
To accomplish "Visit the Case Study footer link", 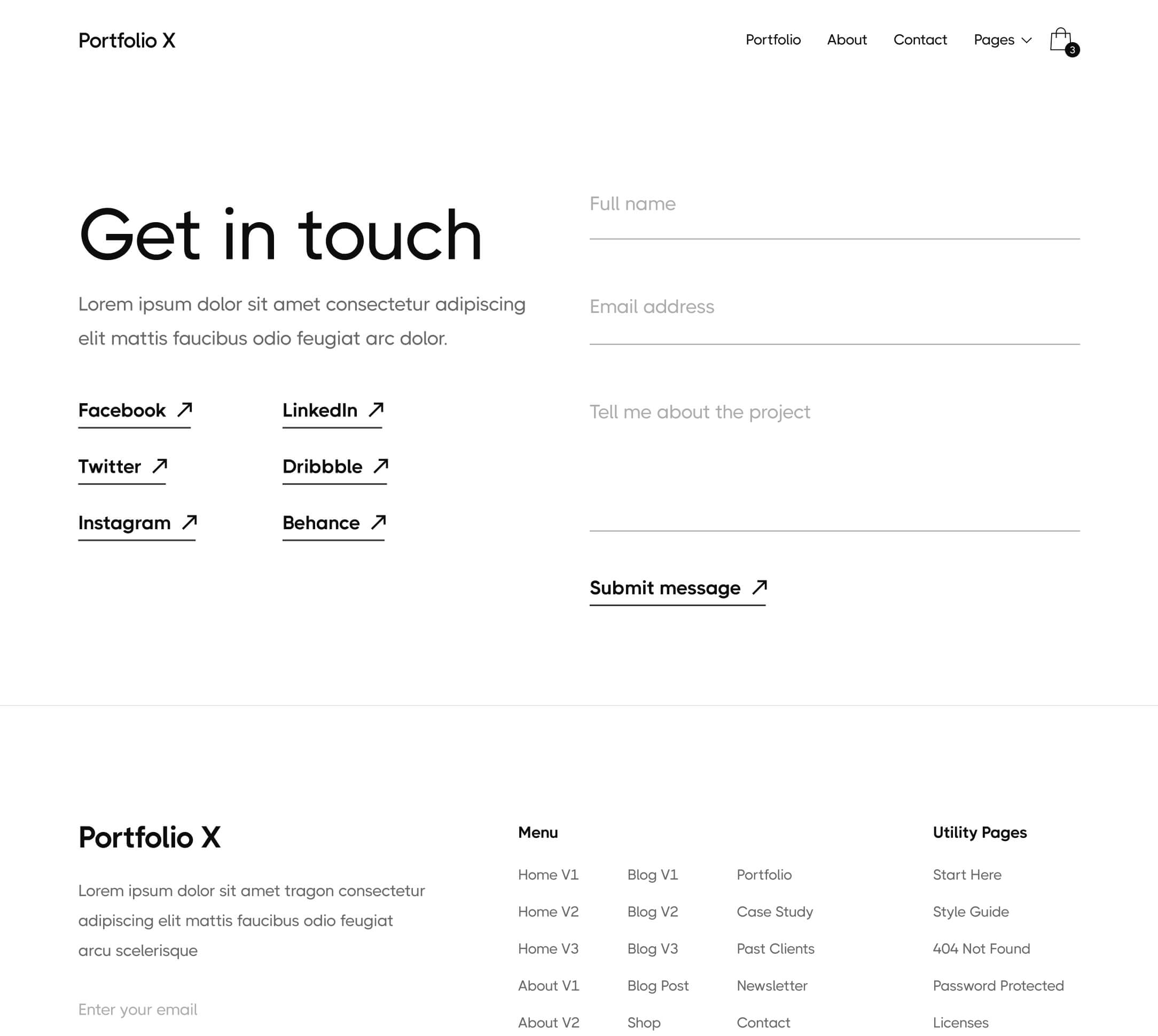I will click(x=774, y=912).
